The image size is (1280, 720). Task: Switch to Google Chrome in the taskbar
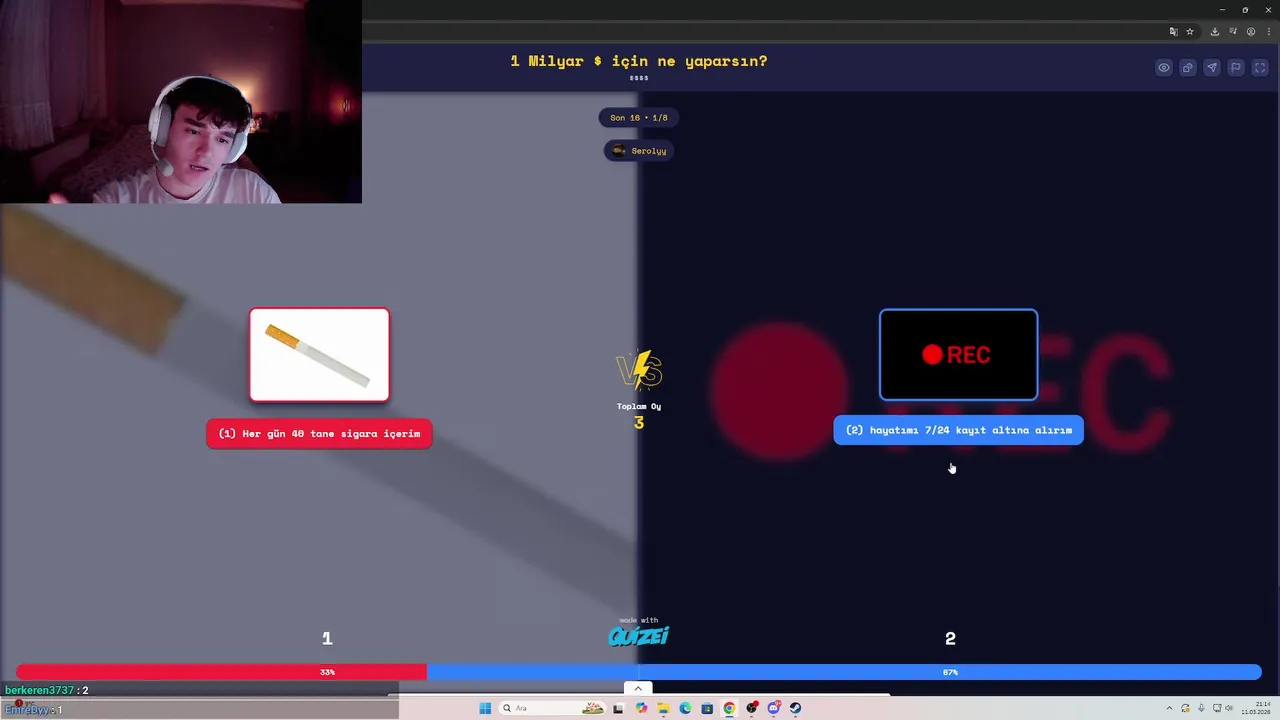coord(729,708)
